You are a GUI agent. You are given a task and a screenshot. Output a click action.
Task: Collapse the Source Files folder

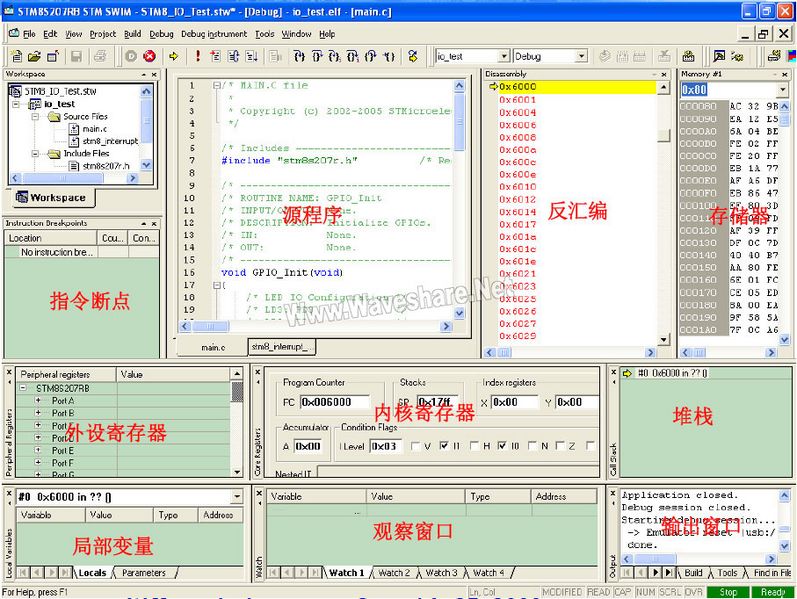[35, 116]
